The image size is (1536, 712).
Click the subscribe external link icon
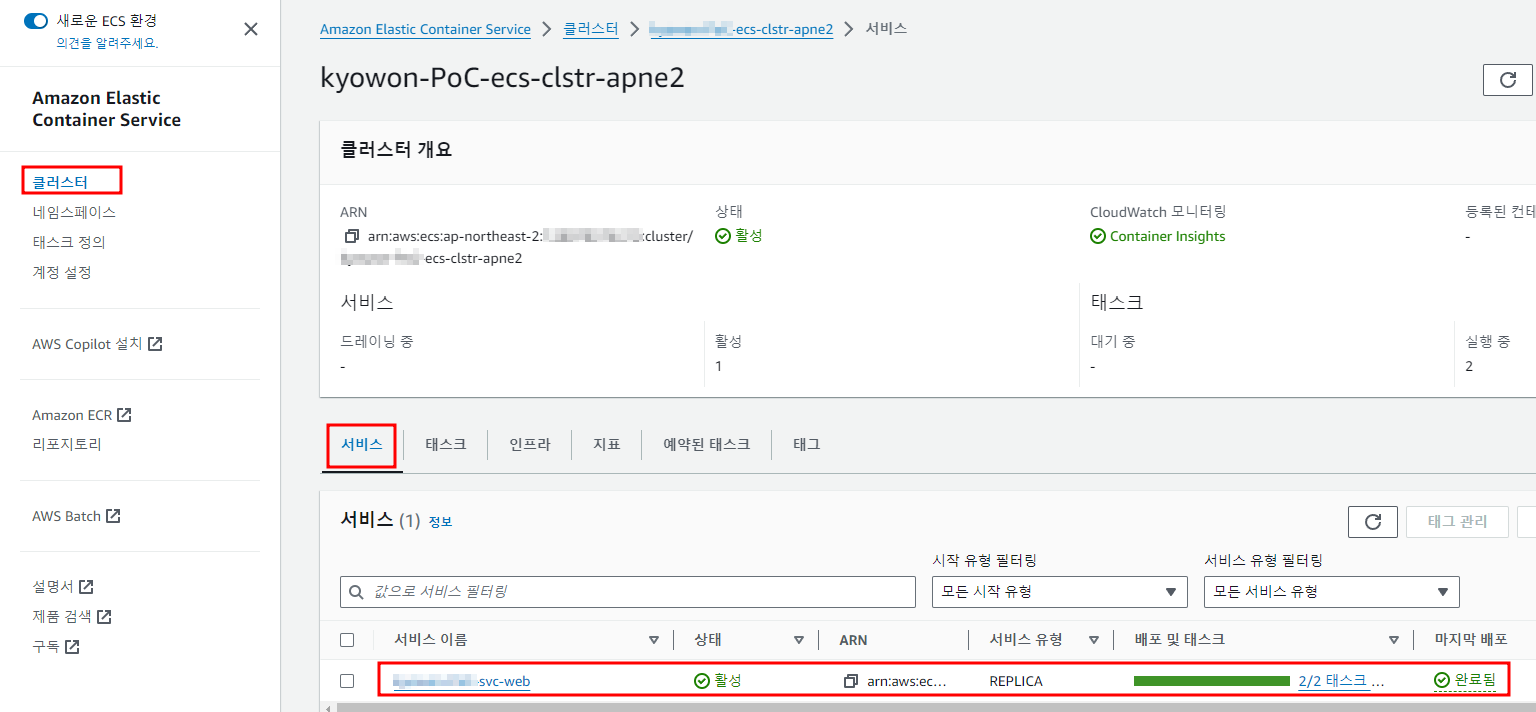click(72, 646)
